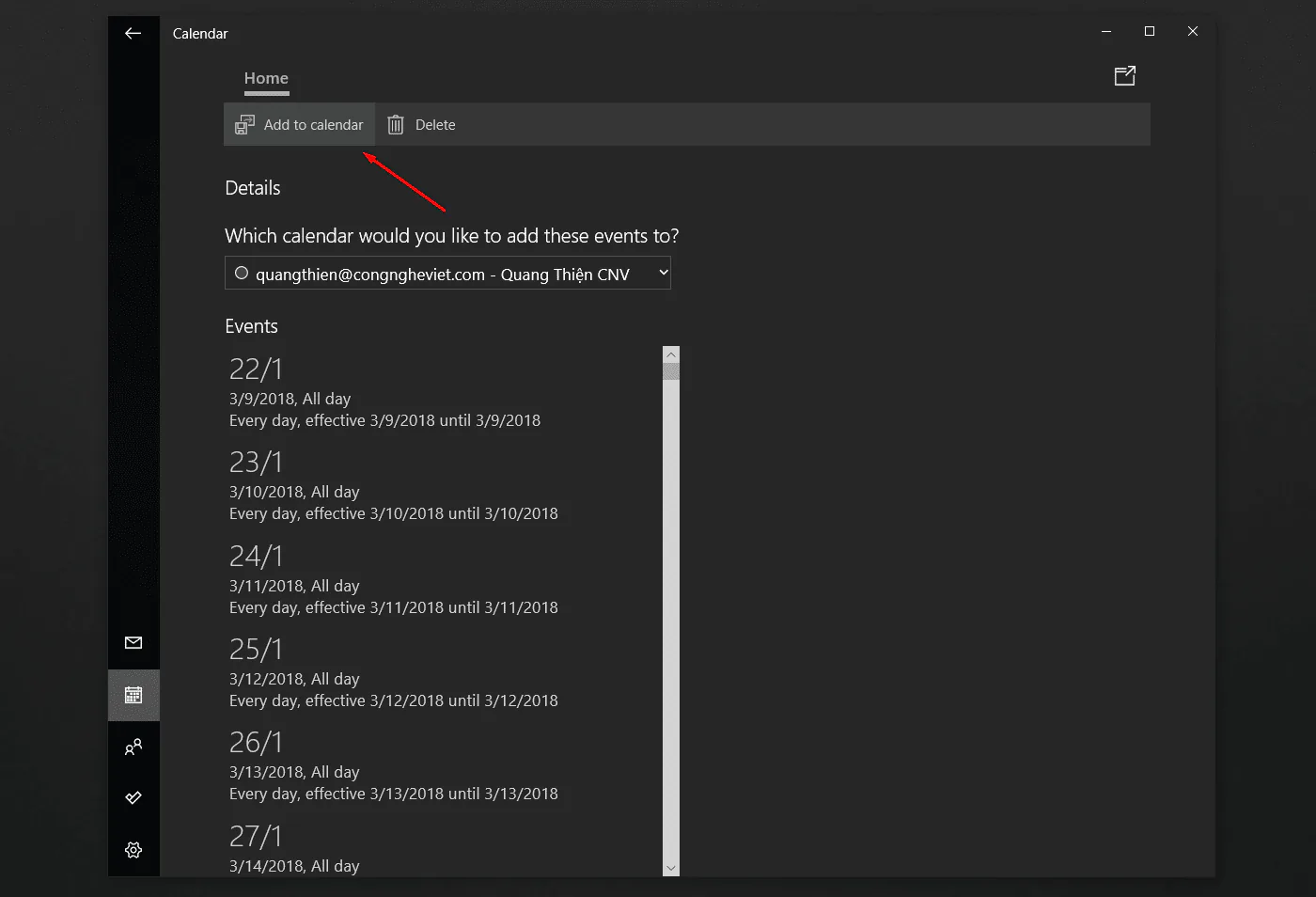Select the Home tab
The image size is (1316, 897).
pos(266,79)
